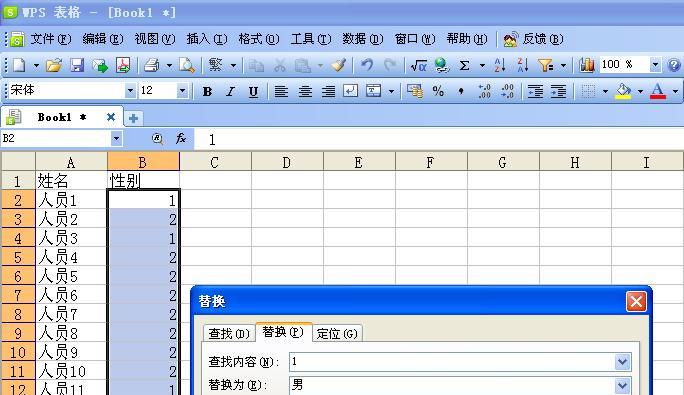Close the 替换 dialog
This screenshot has width=684, height=395.
coord(636,301)
